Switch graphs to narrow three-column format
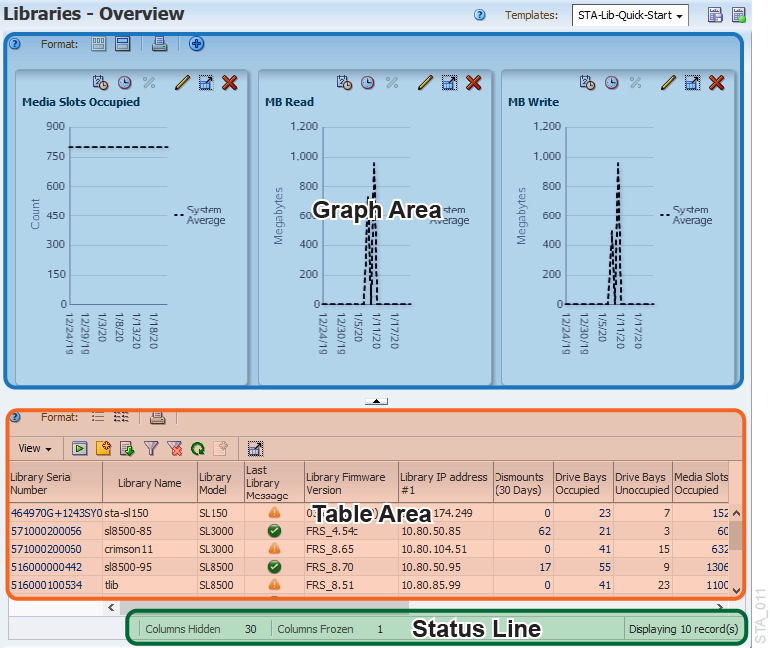Screen dimensions: 770x648 (98, 44)
